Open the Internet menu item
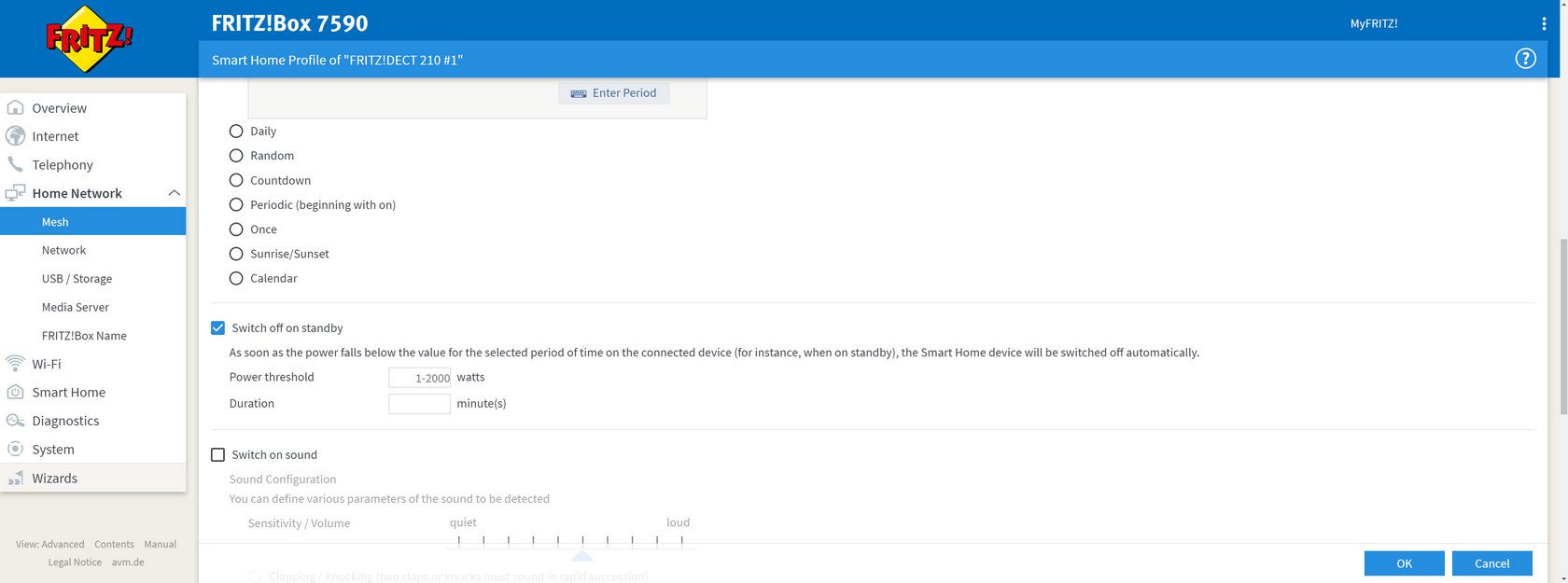This screenshot has height=583, width=1568. (55, 136)
